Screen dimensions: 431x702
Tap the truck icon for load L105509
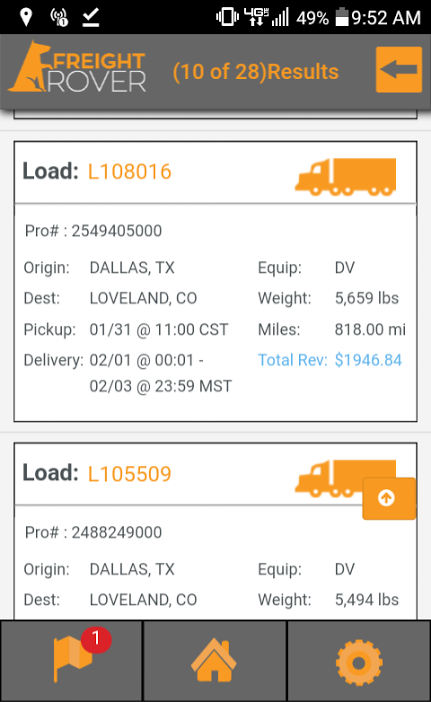(x=329, y=478)
